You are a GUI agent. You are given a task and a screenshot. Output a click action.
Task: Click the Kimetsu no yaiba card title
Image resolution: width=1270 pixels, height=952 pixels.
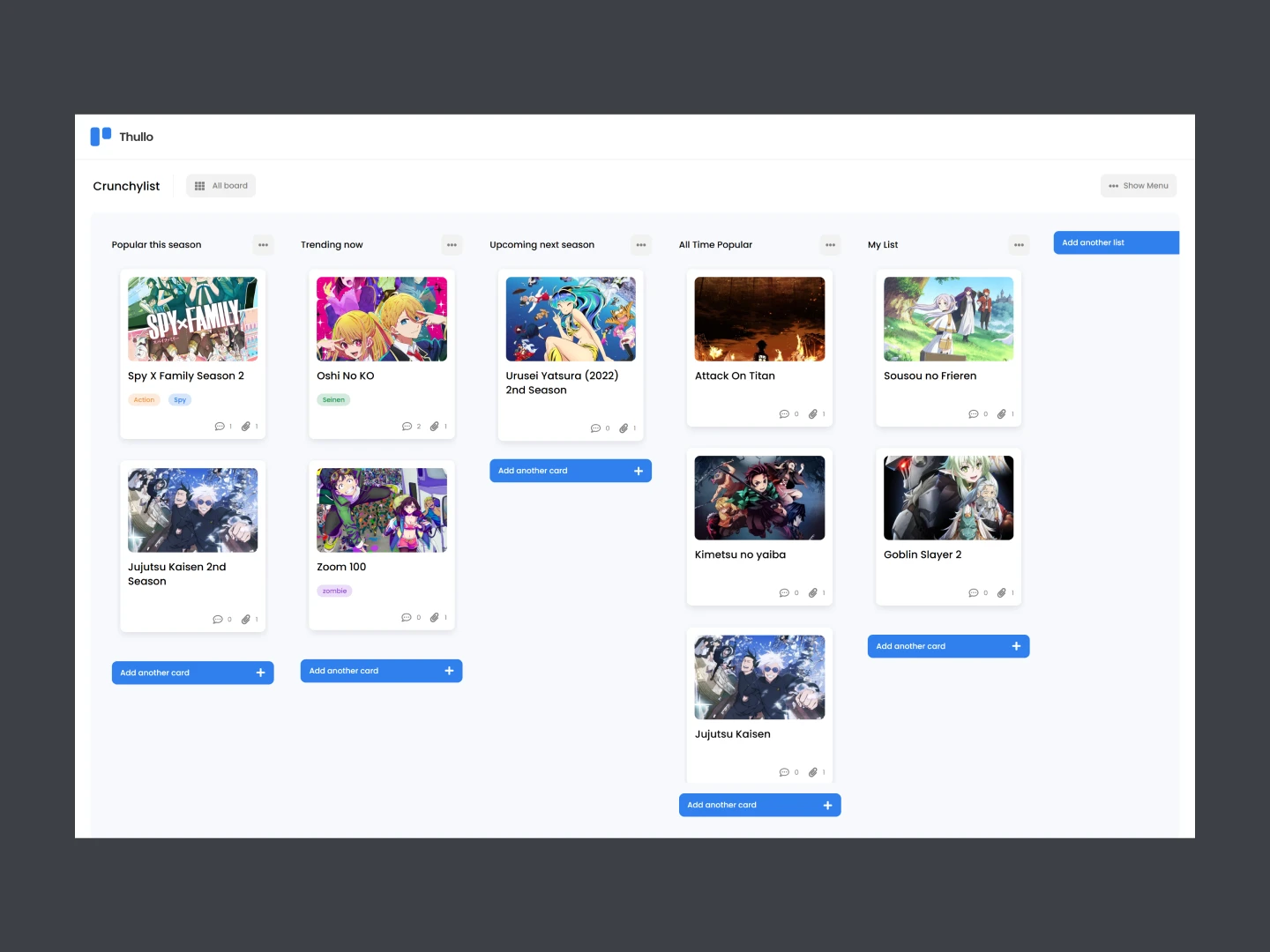coord(740,555)
